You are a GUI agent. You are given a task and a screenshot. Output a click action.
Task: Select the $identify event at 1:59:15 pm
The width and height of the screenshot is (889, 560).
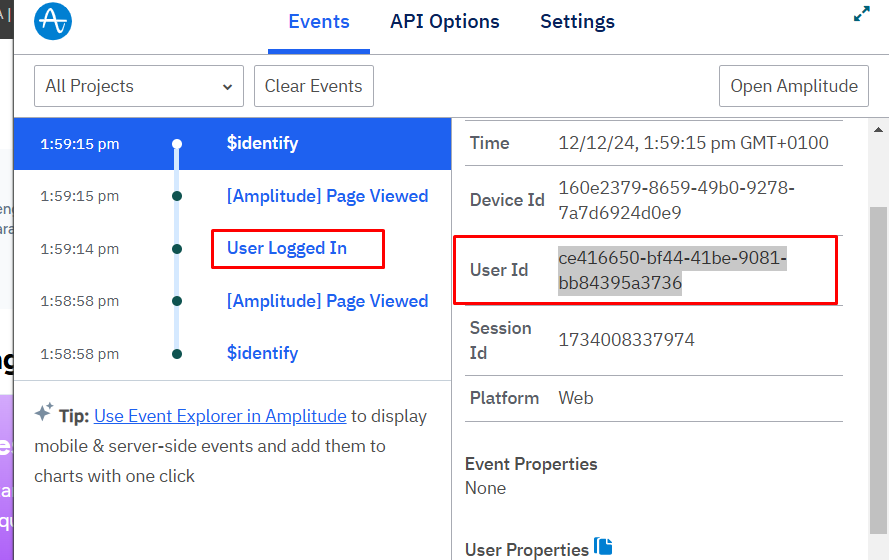[232, 144]
